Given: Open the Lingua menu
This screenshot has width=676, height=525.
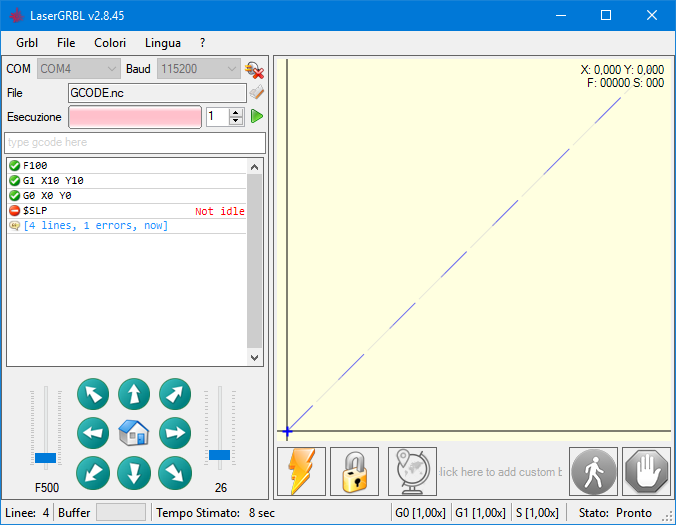Looking at the screenshot, I should click(x=163, y=43).
